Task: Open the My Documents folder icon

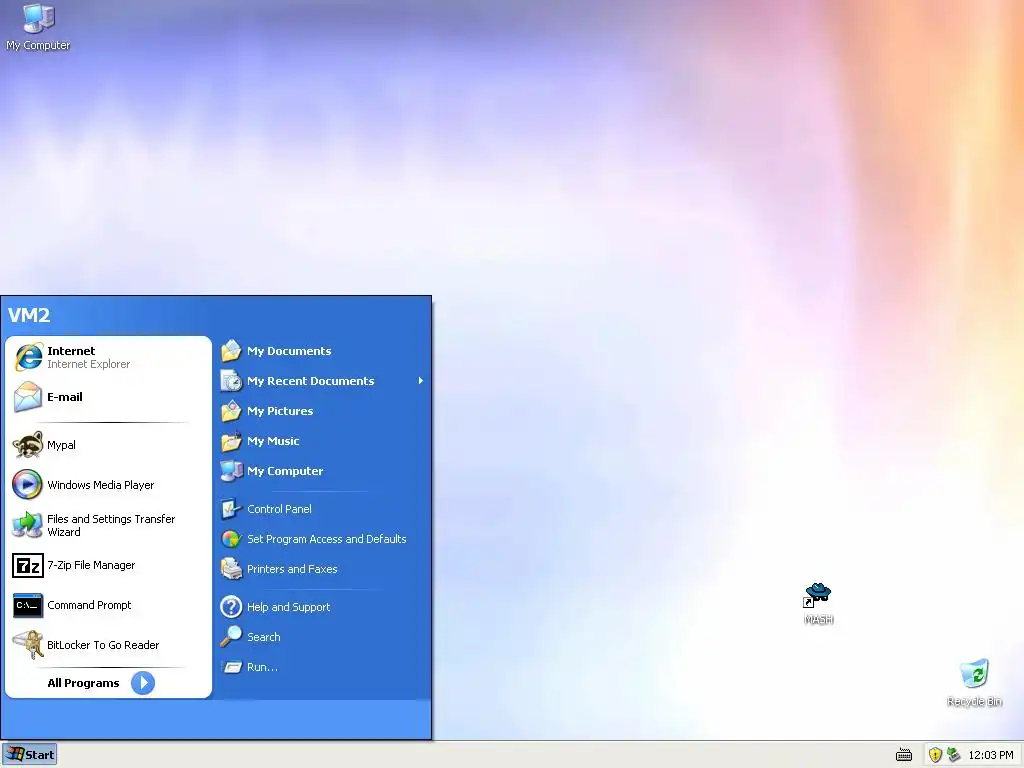Action: tap(231, 351)
